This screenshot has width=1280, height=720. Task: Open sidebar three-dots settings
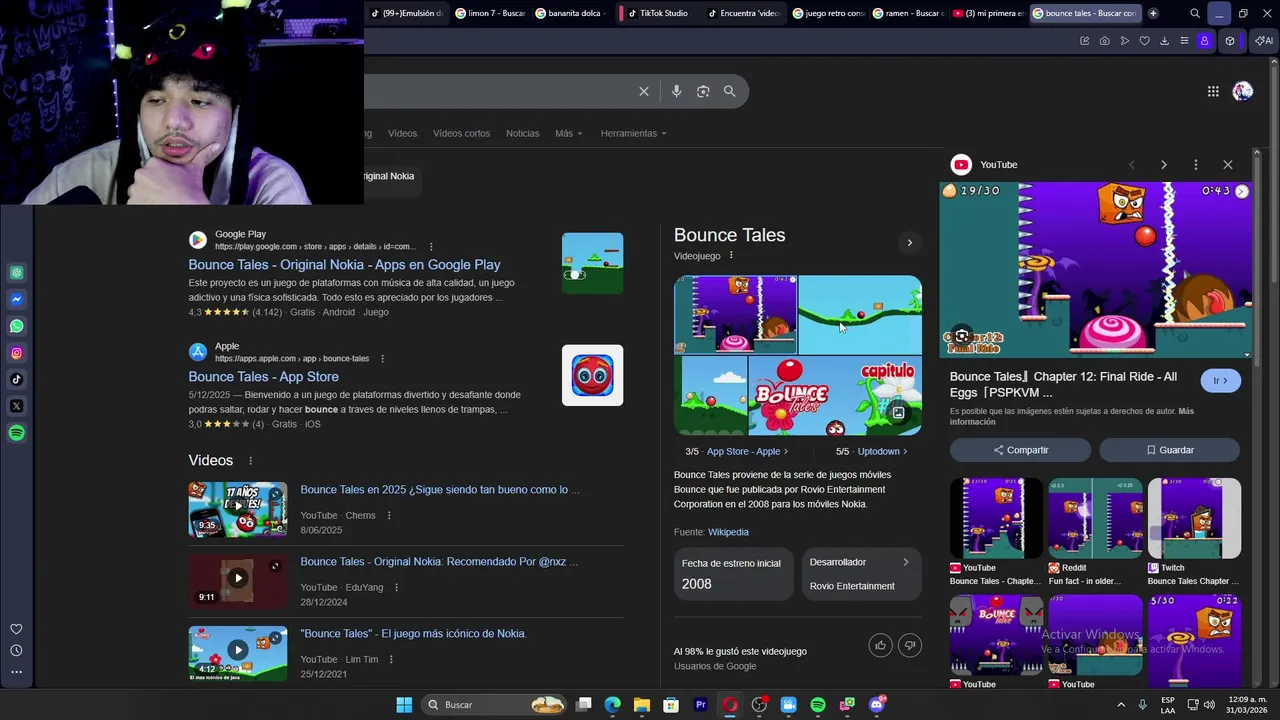16,672
